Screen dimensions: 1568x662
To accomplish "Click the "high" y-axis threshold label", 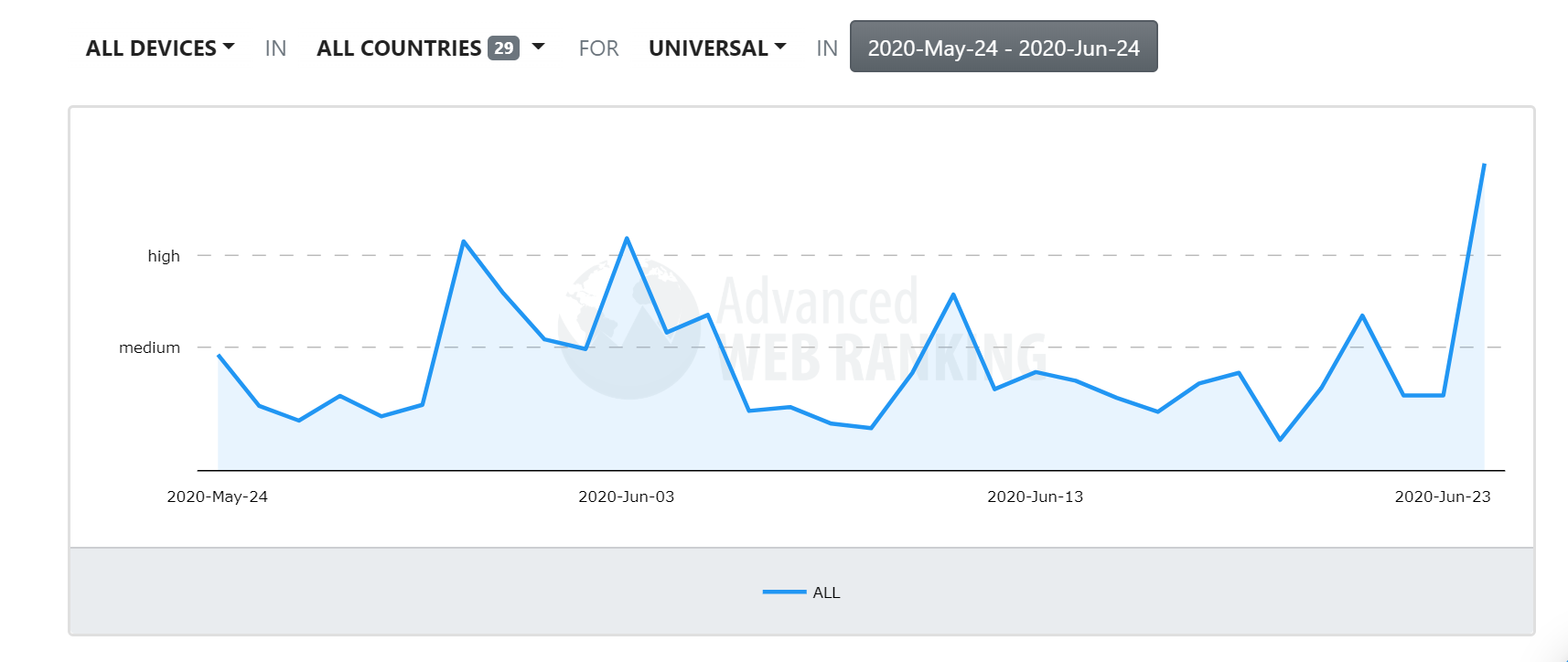I will (x=164, y=256).
